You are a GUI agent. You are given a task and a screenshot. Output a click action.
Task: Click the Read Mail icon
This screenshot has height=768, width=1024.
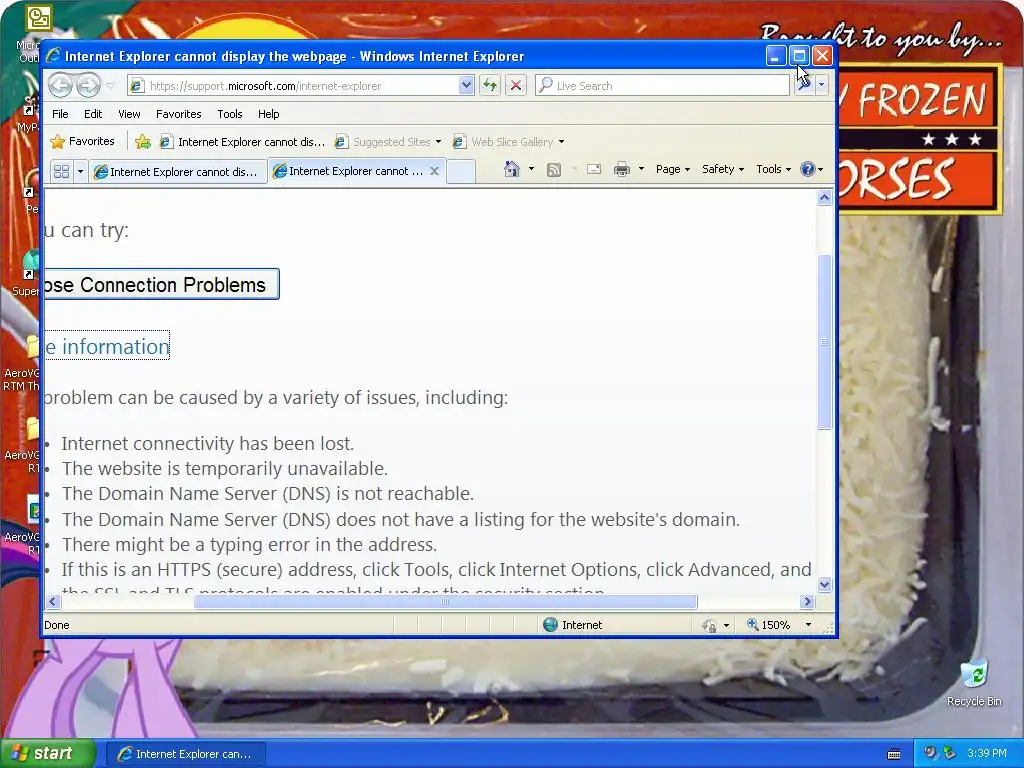coord(594,170)
